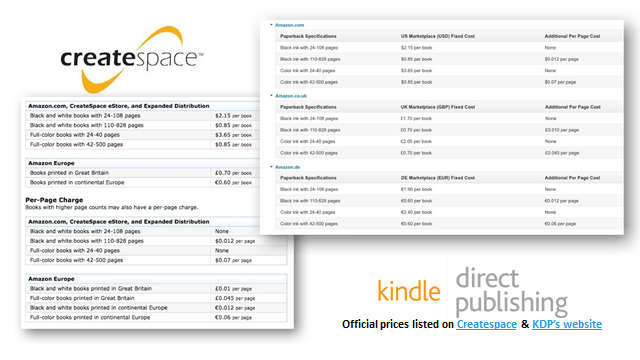Select the first 'Amazon Europe' table heading

pos(51,163)
